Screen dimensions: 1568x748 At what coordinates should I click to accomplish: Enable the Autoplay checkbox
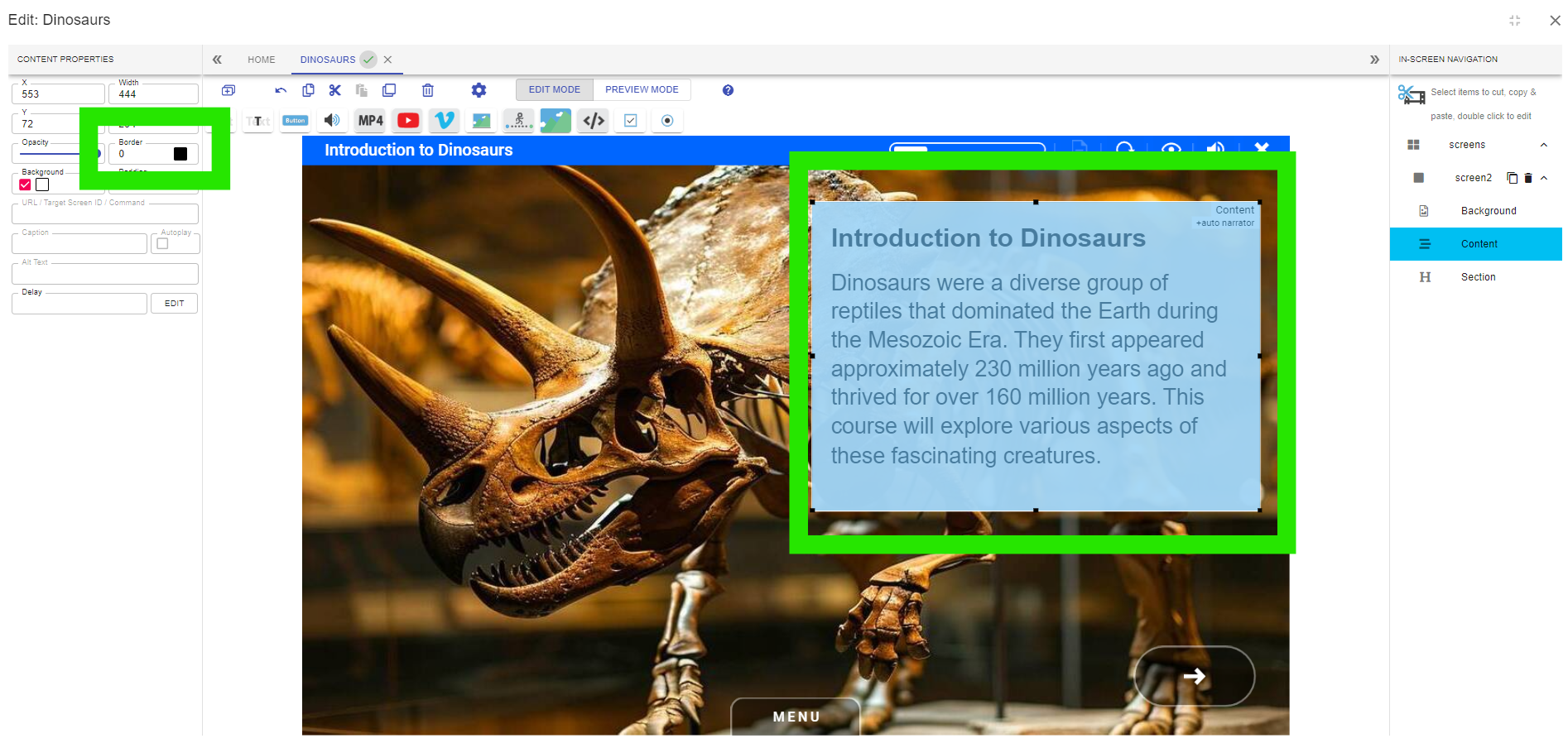click(162, 244)
